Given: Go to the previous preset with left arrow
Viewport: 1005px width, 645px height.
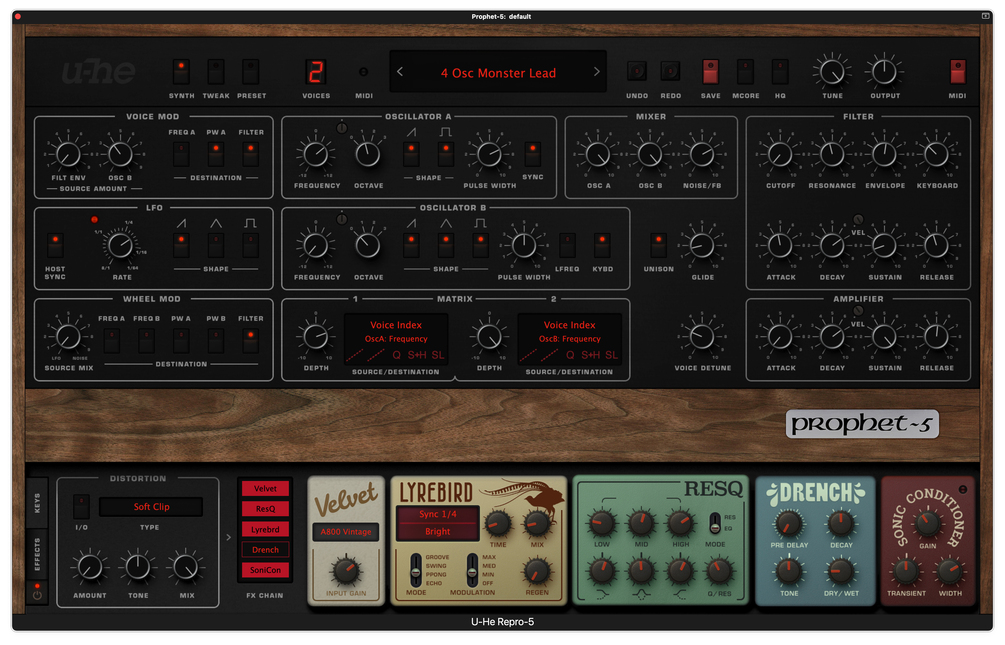Looking at the screenshot, I should coord(400,72).
